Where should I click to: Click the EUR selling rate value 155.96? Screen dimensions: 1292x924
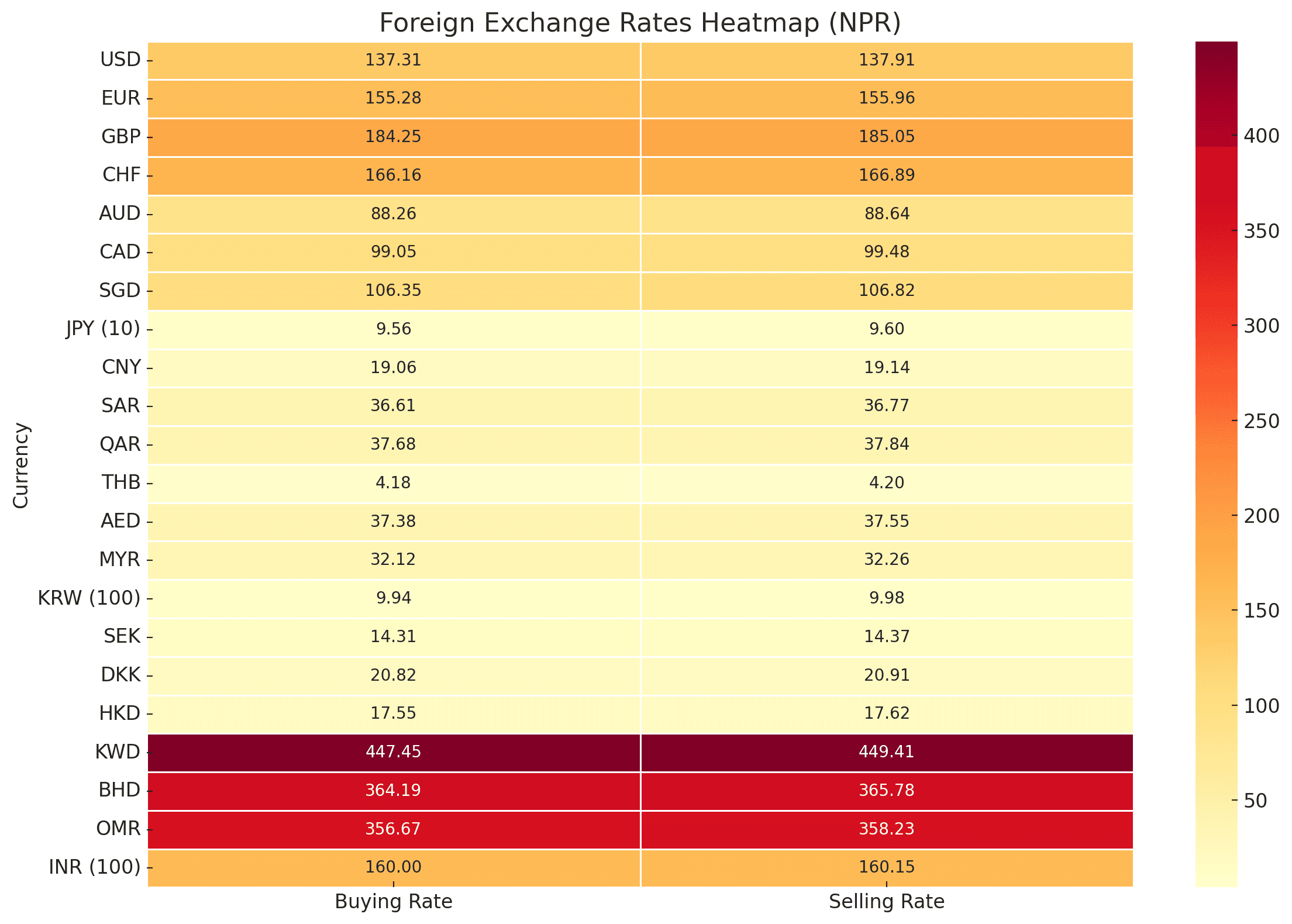(886, 98)
